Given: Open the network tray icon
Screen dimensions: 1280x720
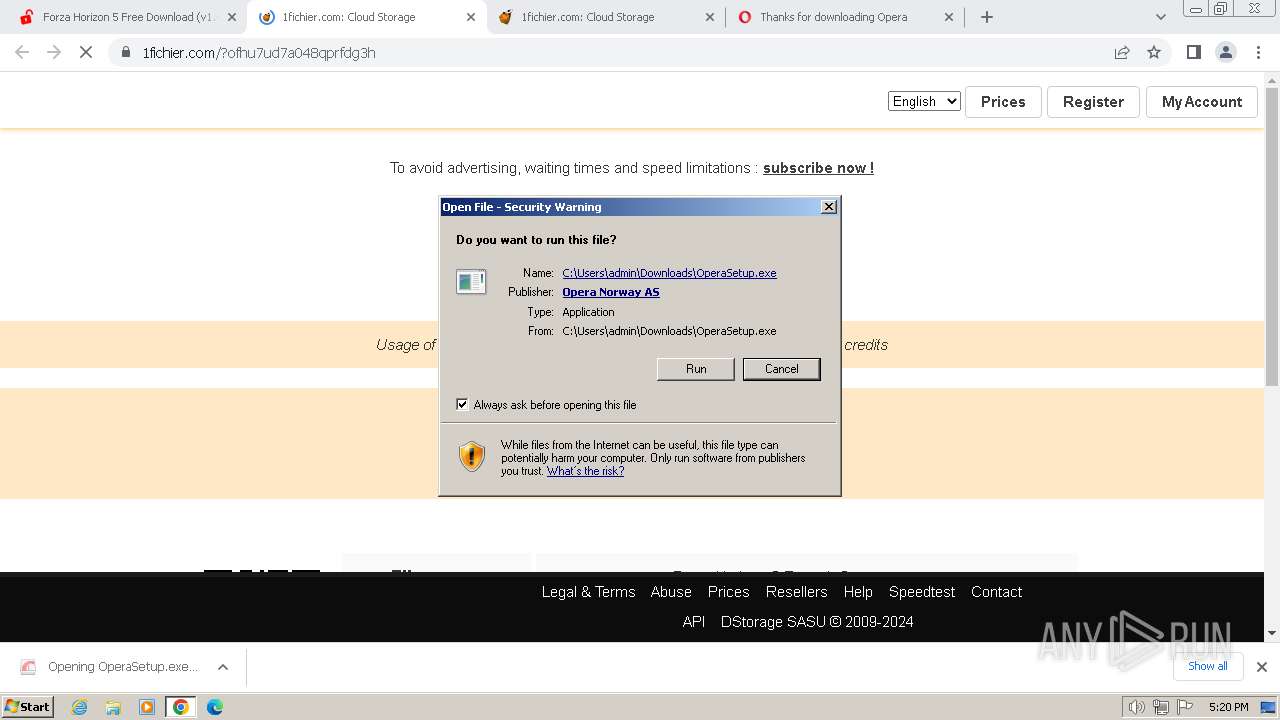Looking at the screenshot, I should (x=1160, y=707).
